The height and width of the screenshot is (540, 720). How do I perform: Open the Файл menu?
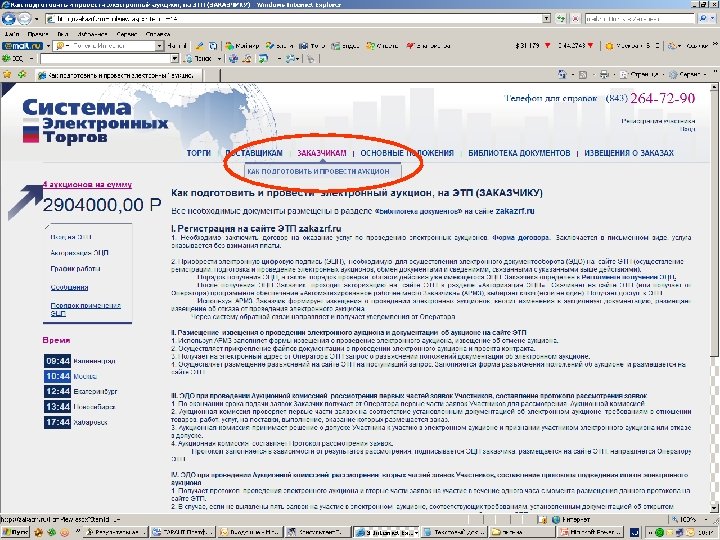[x=11, y=34]
